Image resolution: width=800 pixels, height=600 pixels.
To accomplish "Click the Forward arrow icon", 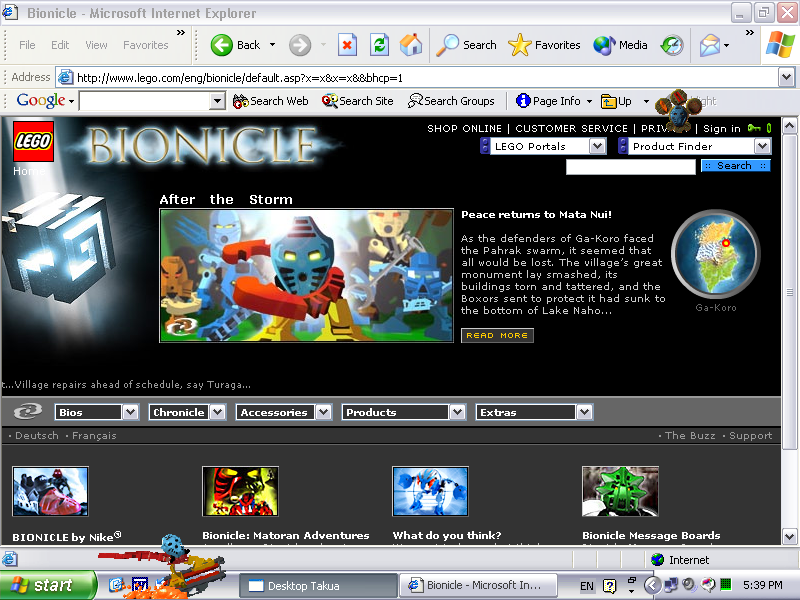I will point(300,45).
